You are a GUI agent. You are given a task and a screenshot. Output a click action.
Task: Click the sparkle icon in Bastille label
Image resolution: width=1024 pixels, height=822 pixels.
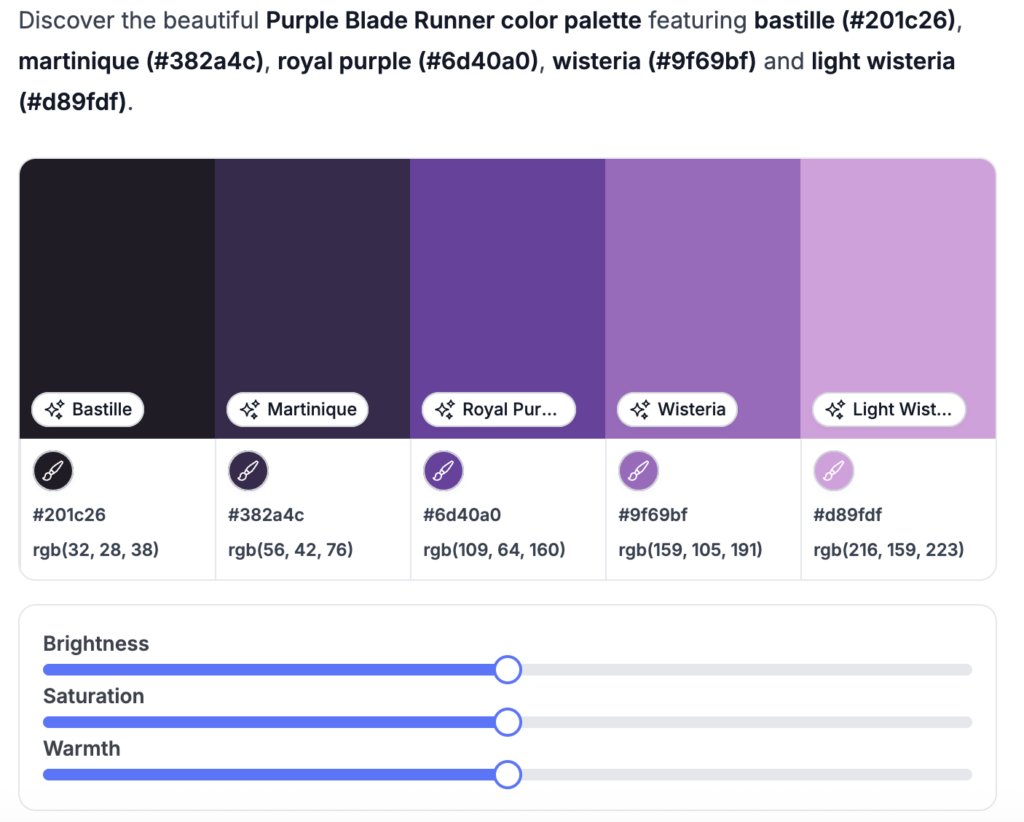point(56,410)
